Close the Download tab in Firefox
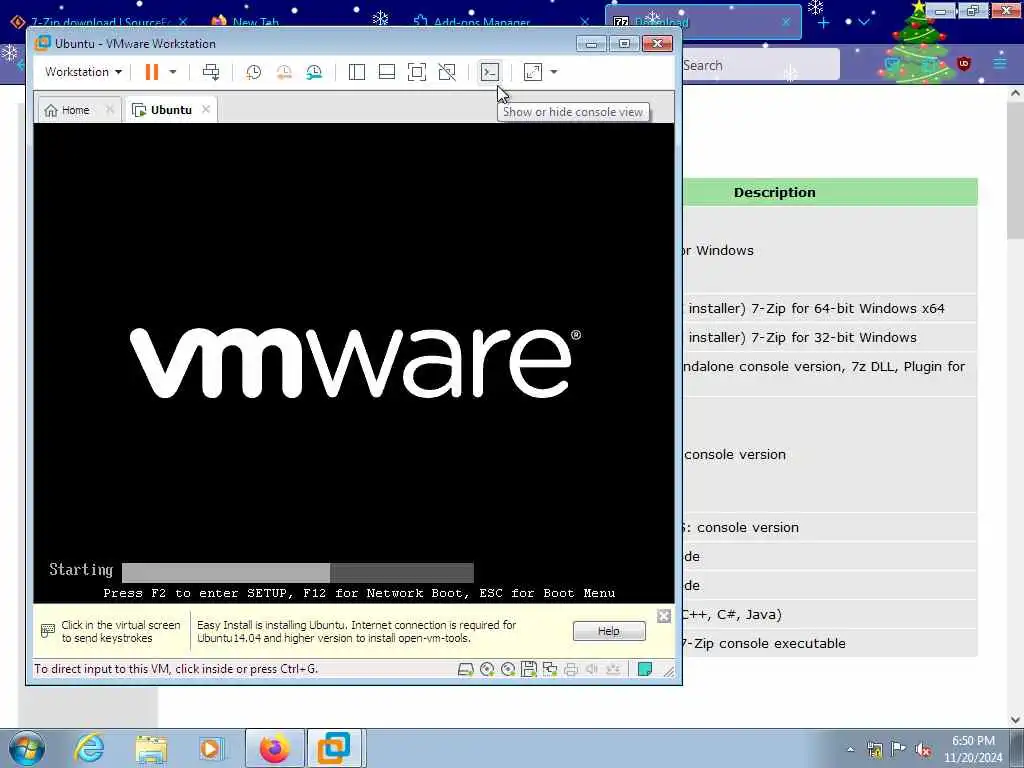This screenshot has height=768, width=1024. 786,22
